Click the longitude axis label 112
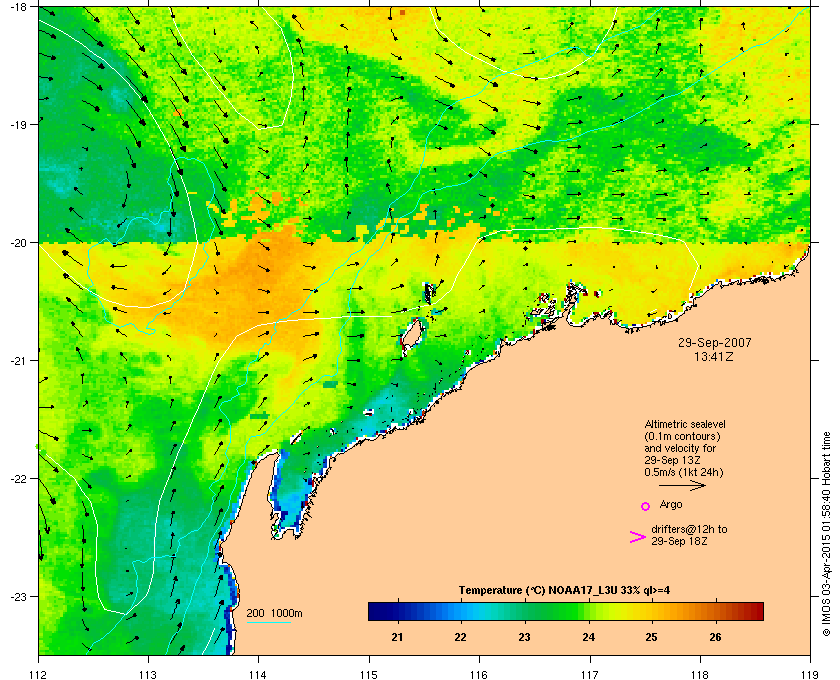Image resolution: width=840 pixels, height=680 pixels. coord(39,674)
